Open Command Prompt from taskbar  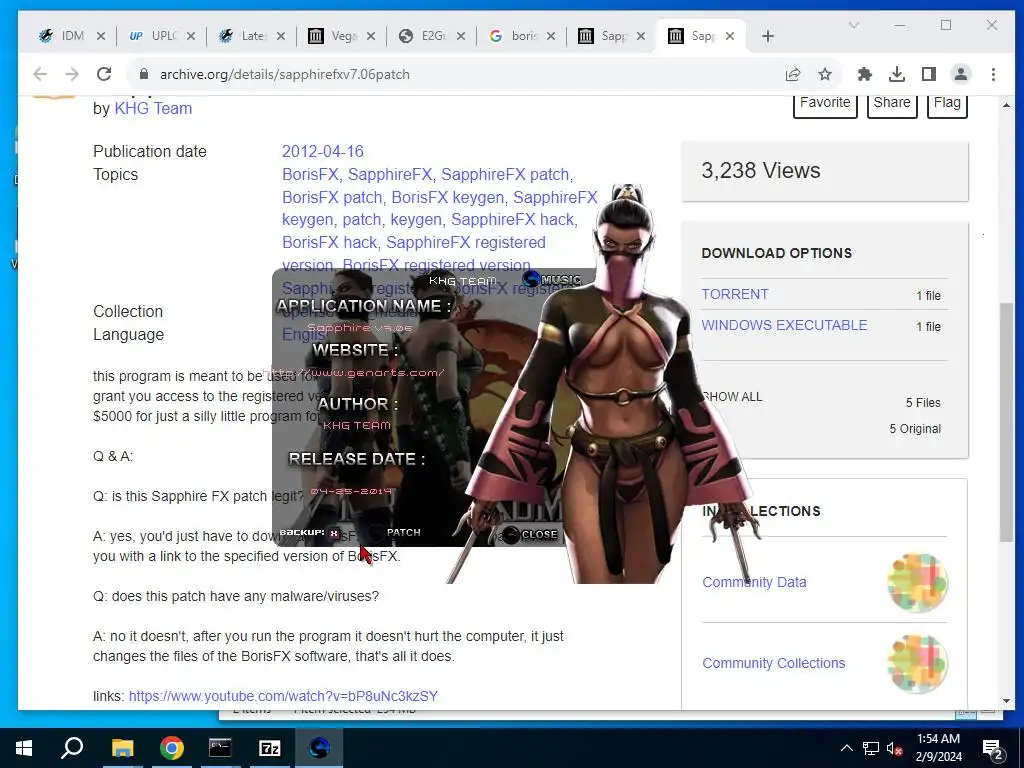(x=220, y=748)
